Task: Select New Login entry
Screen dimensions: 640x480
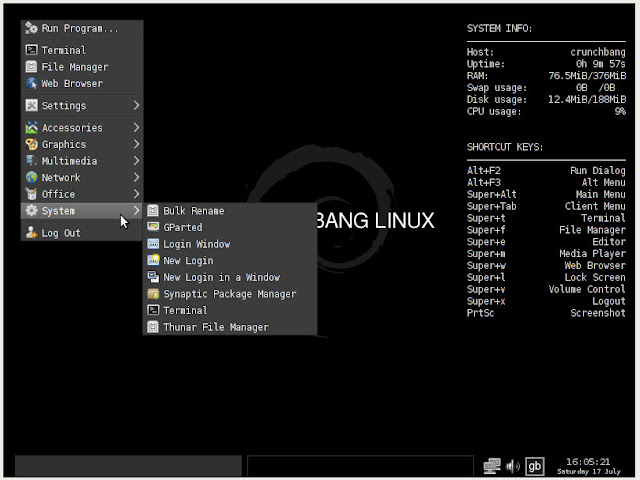Action: [230, 260]
